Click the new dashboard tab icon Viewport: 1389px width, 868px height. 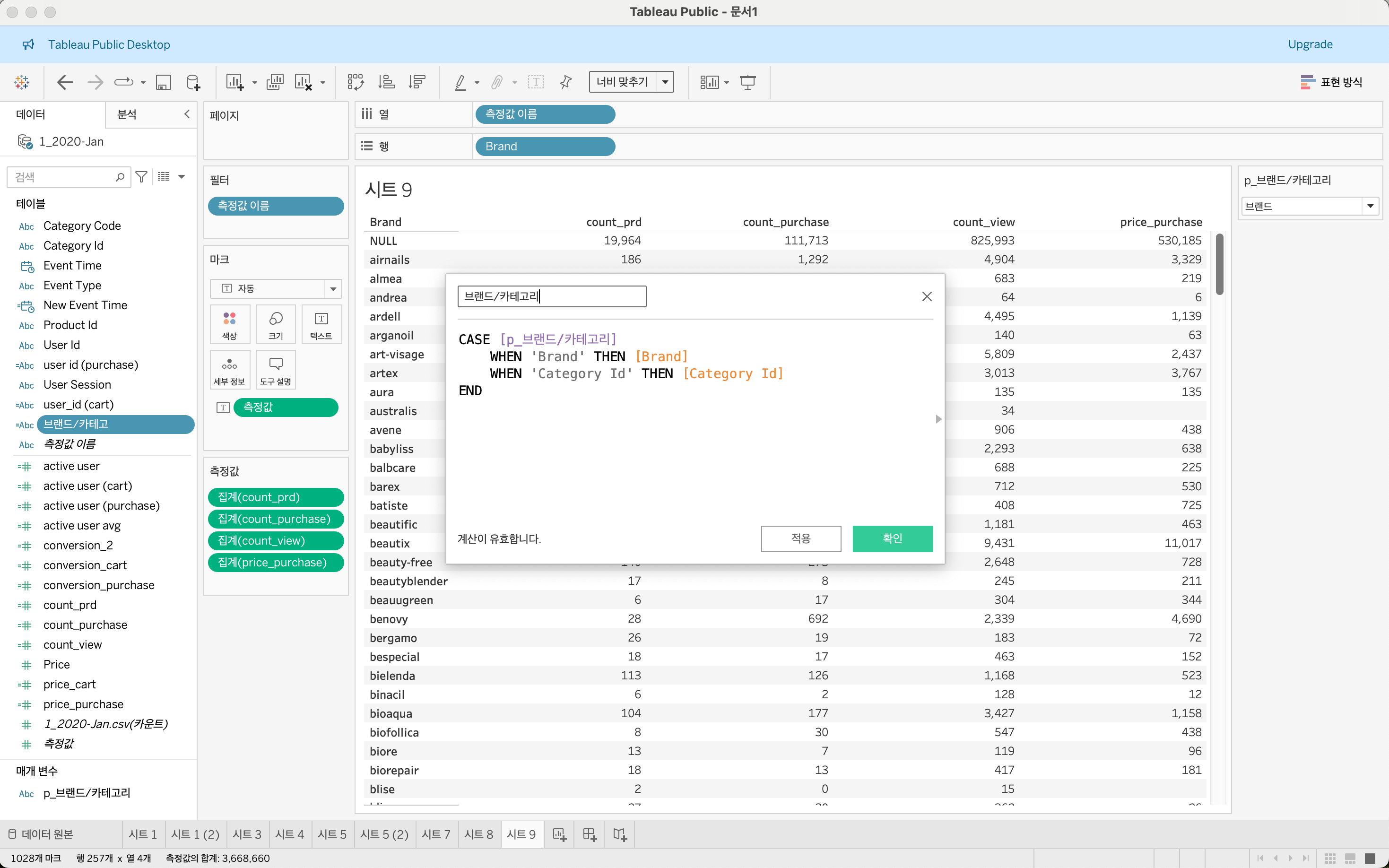pos(590,834)
